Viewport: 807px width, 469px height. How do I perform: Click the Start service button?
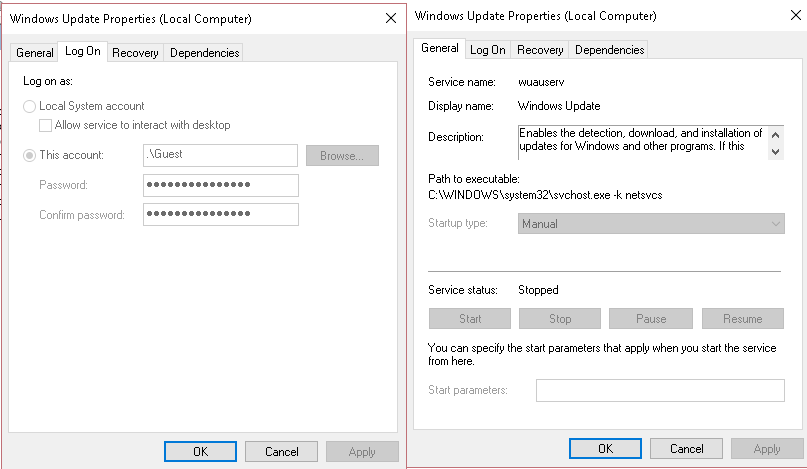tap(470, 319)
